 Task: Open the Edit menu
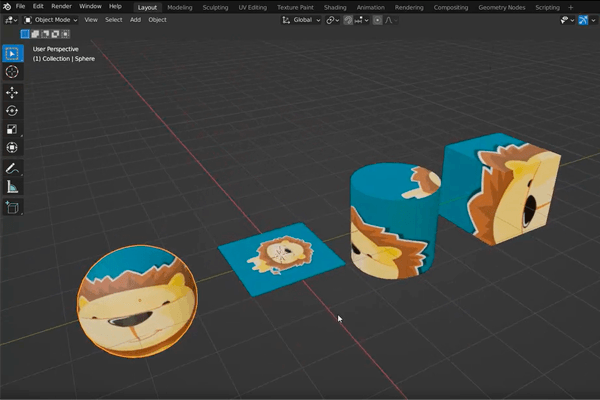coord(38,7)
